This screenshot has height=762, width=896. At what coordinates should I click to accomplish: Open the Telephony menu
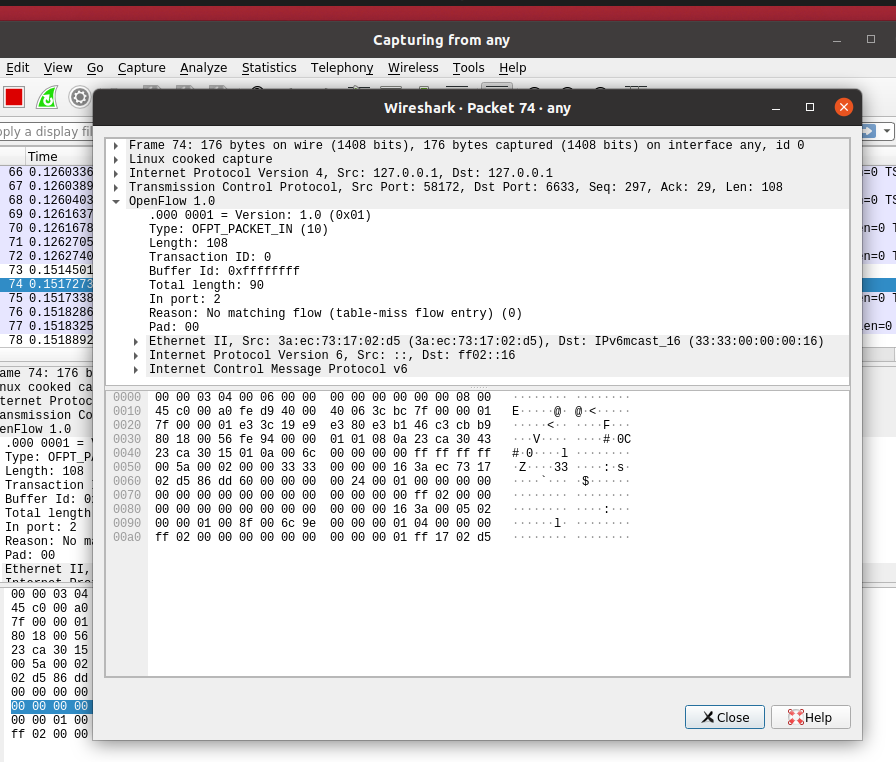pyautogui.click(x=342, y=67)
